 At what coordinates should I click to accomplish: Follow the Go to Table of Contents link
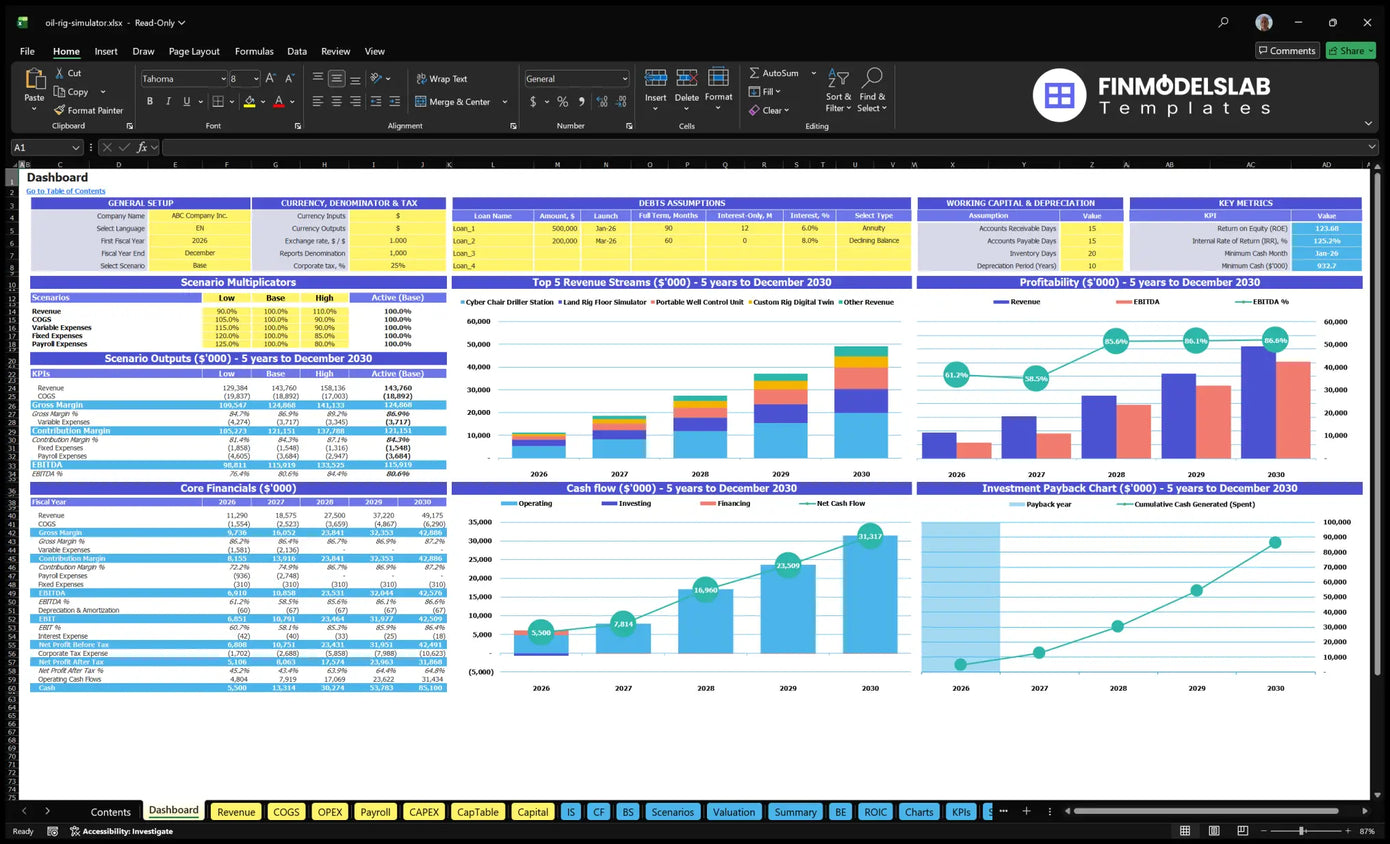65,191
